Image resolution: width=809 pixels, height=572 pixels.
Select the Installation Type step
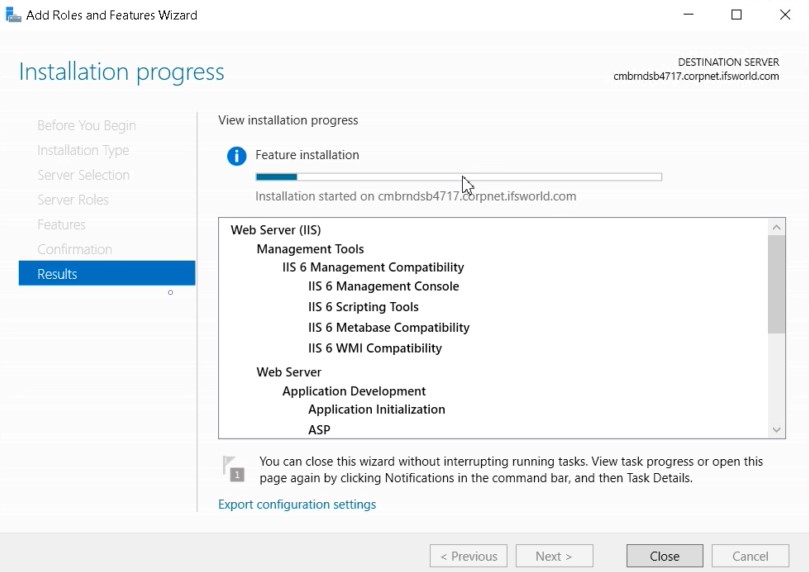pos(83,150)
